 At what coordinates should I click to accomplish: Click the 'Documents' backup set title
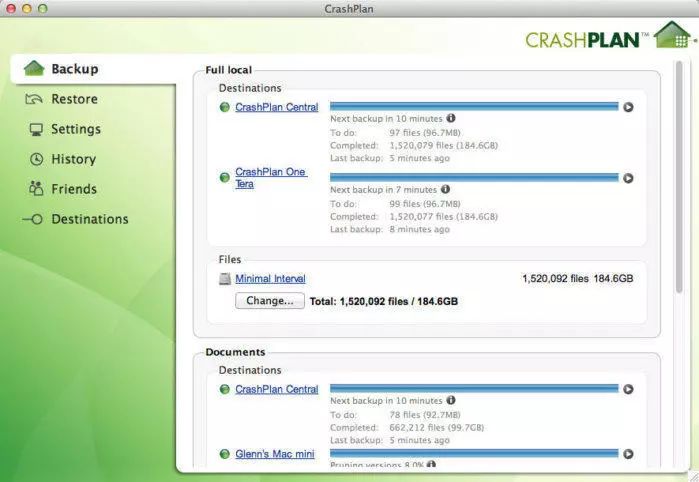coord(235,352)
